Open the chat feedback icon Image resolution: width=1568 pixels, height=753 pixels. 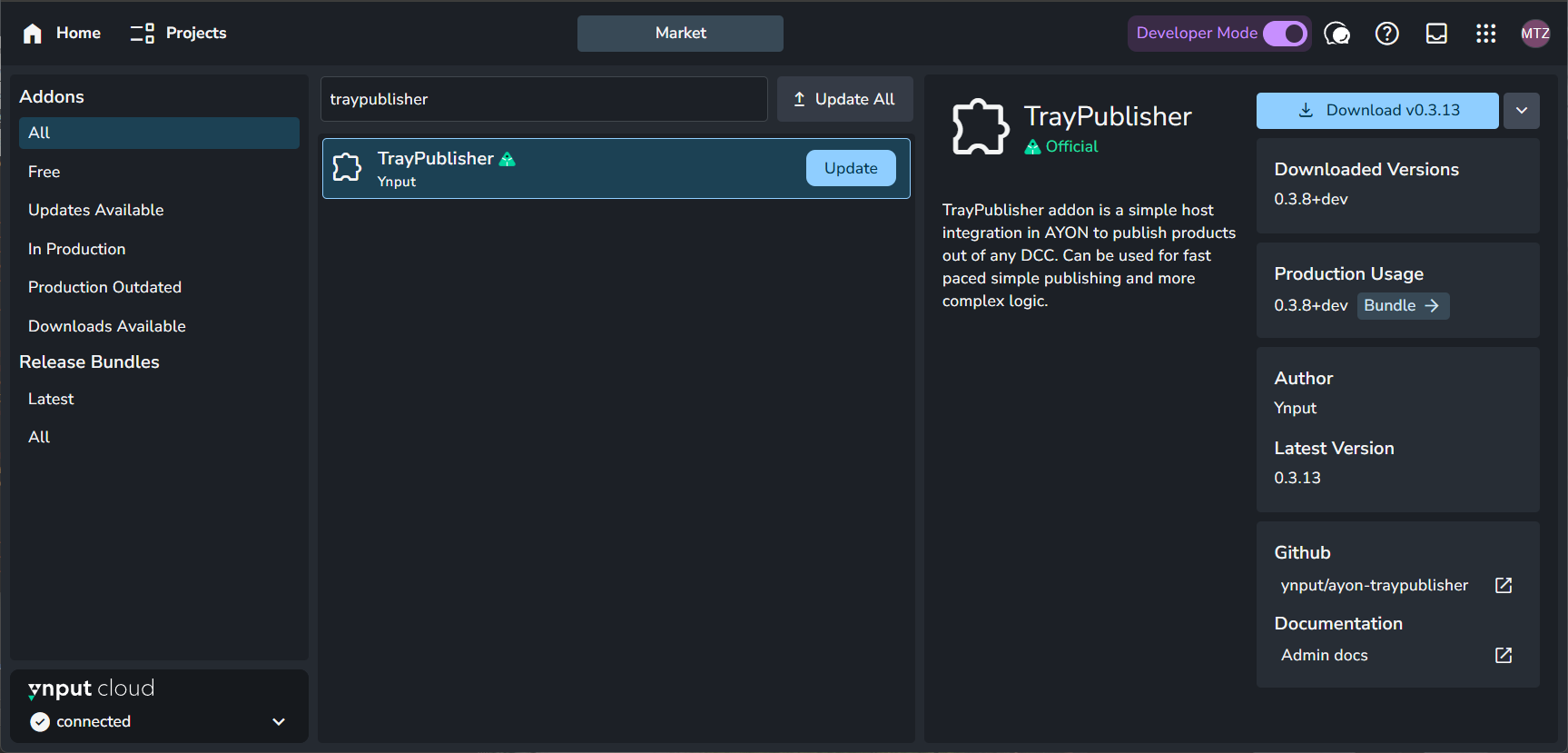pyautogui.click(x=1337, y=34)
